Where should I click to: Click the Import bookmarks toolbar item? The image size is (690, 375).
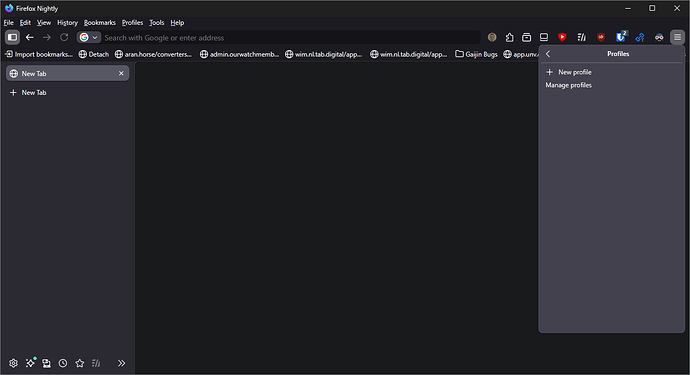pos(39,54)
